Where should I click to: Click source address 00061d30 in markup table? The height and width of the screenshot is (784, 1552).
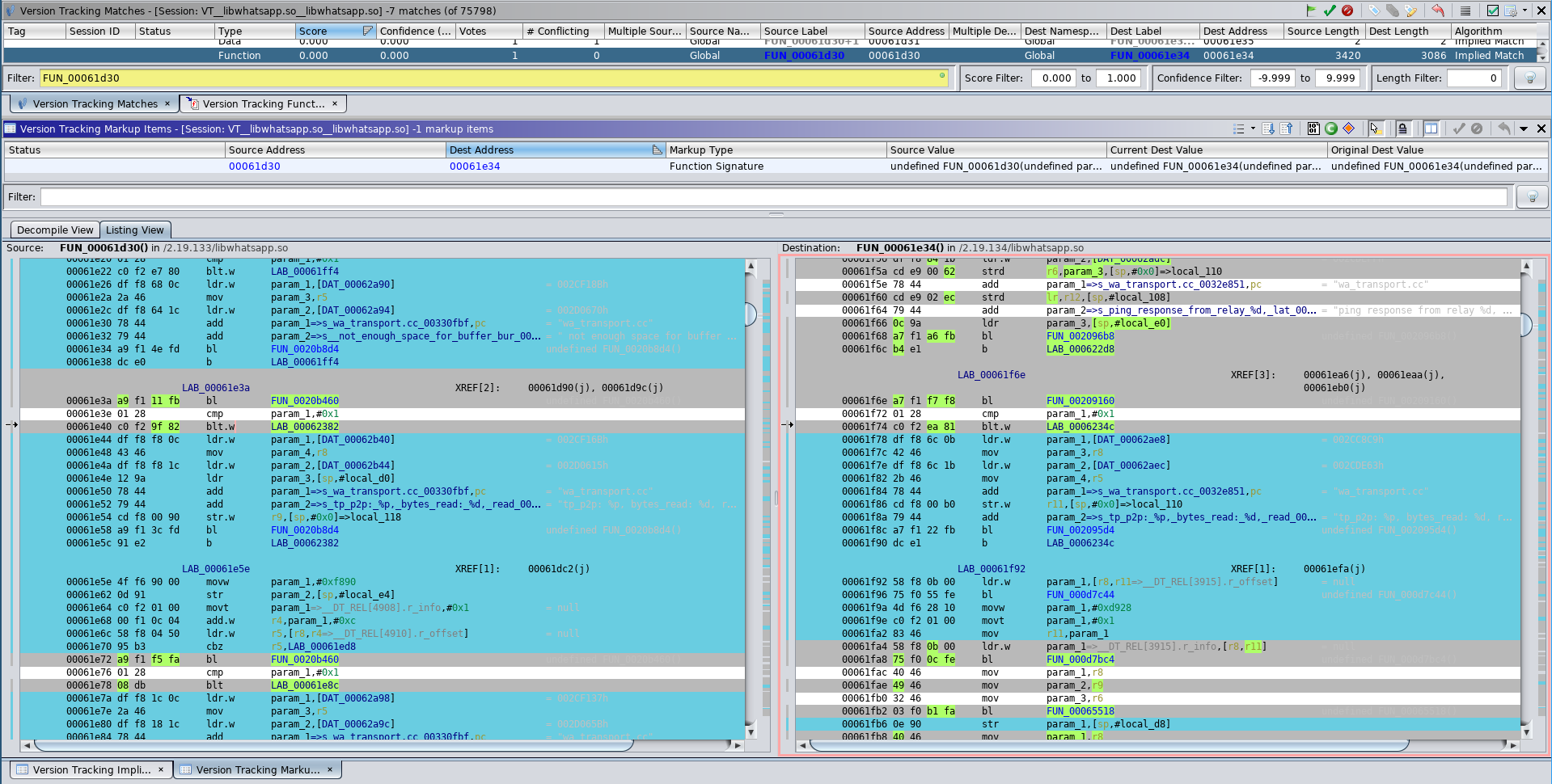[x=254, y=166]
